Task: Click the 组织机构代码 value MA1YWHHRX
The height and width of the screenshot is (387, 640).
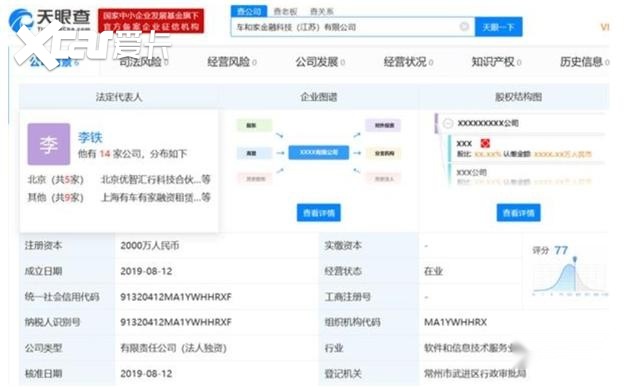Action: click(x=456, y=322)
